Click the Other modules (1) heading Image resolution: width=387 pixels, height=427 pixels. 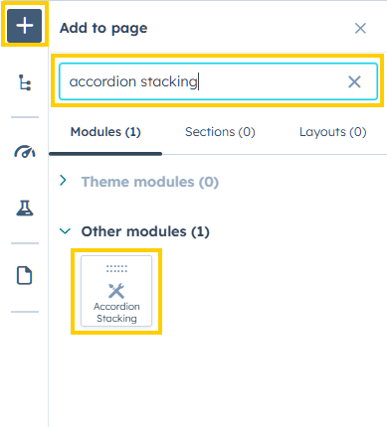145,231
